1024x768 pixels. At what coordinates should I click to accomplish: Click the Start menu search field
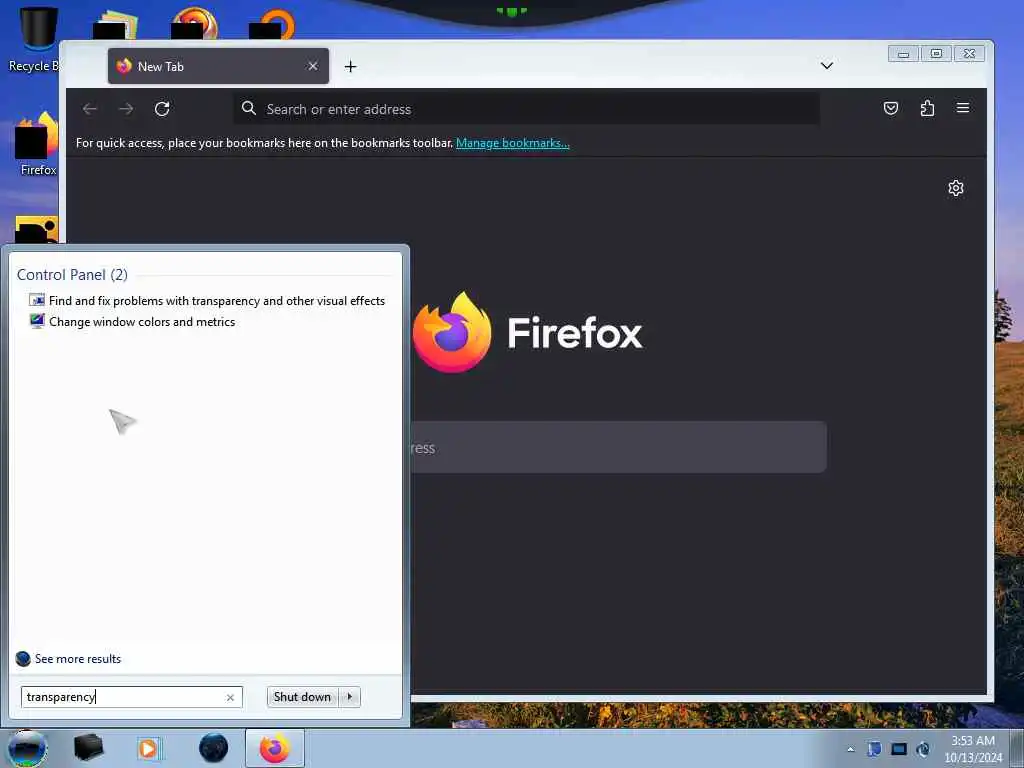(132, 697)
